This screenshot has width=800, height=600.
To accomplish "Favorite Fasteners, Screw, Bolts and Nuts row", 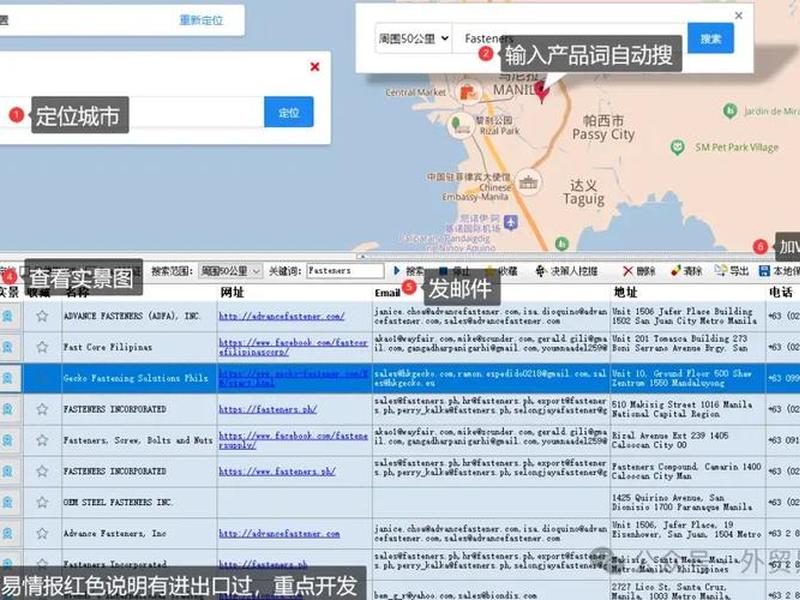I will point(42,440).
